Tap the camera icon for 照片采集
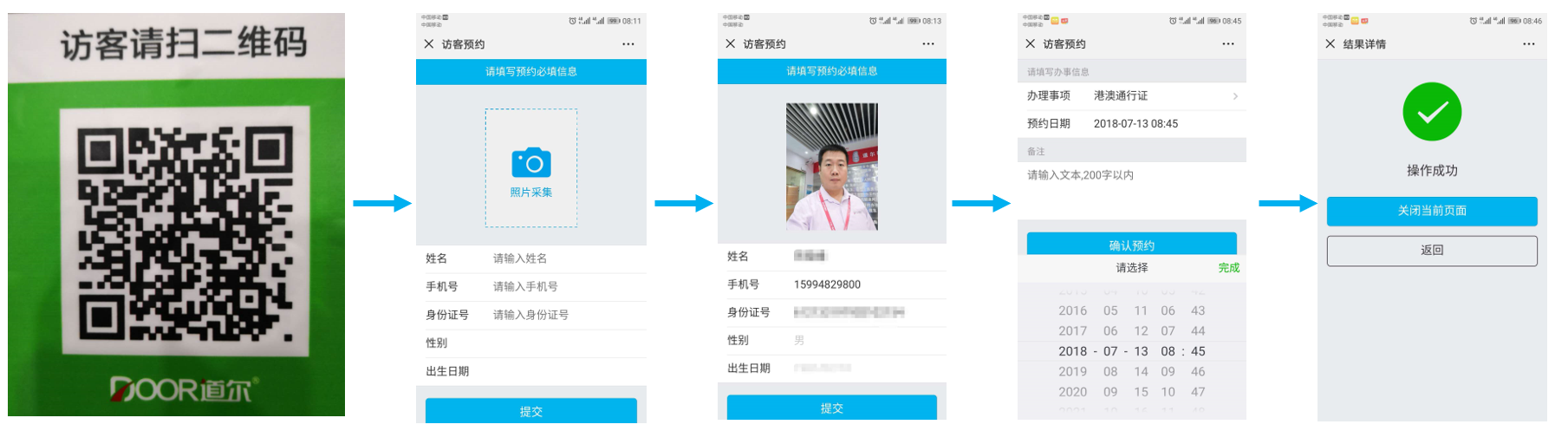 tap(530, 163)
